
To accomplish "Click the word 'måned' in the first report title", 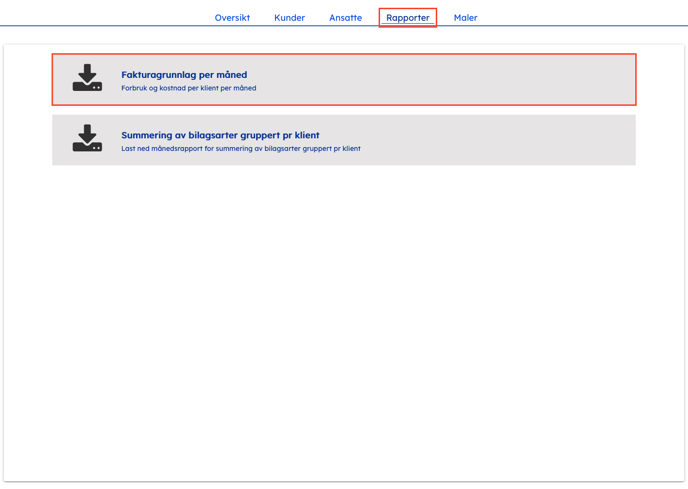I will coord(231,75).
